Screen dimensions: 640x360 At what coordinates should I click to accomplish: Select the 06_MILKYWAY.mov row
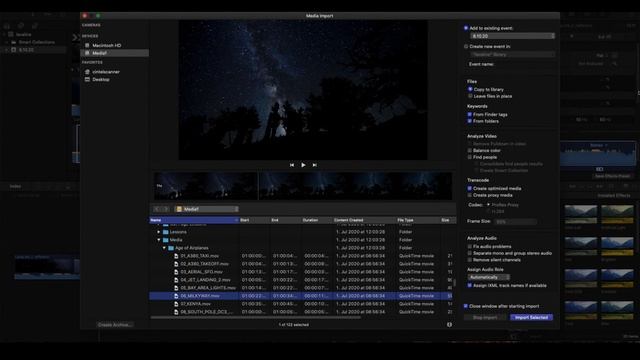(x=301, y=296)
